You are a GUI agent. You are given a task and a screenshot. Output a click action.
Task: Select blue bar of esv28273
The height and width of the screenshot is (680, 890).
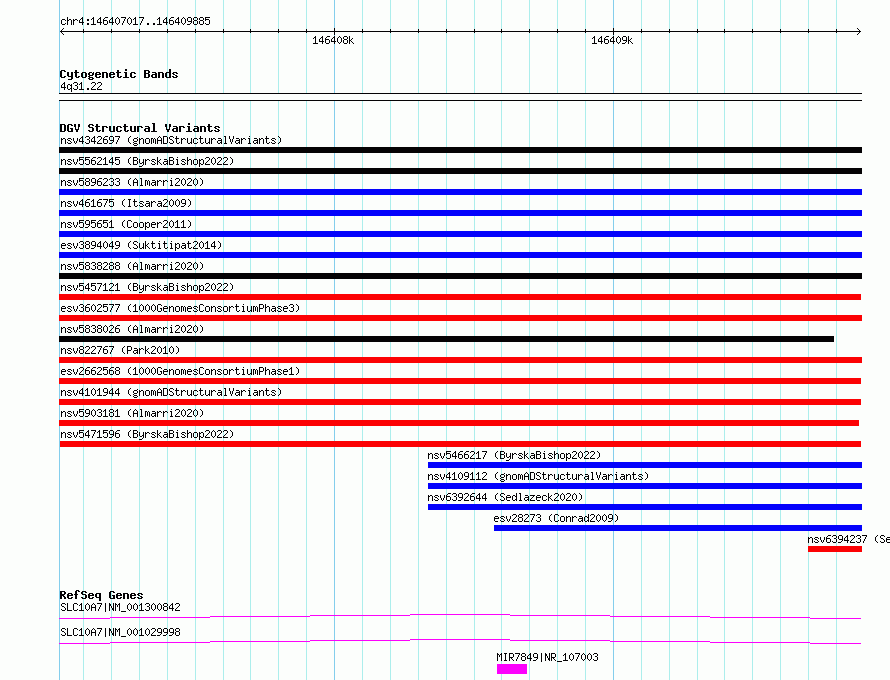(678, 528)
